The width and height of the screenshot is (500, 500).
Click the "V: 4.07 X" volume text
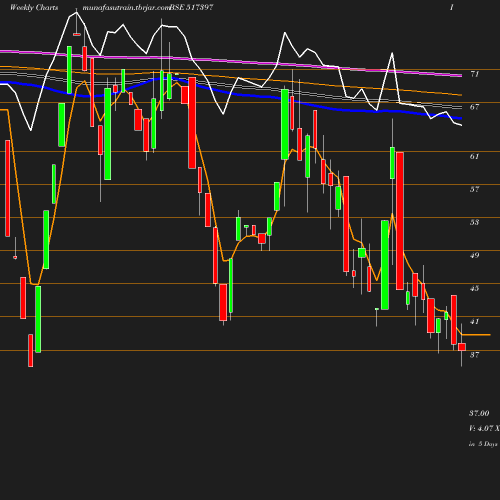tap(484, 428)
